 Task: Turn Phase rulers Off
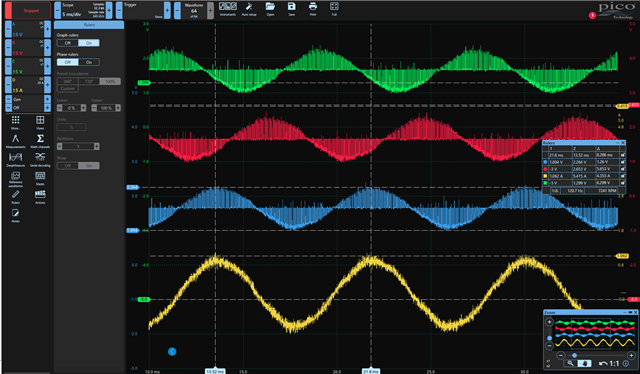pos(67,62)
